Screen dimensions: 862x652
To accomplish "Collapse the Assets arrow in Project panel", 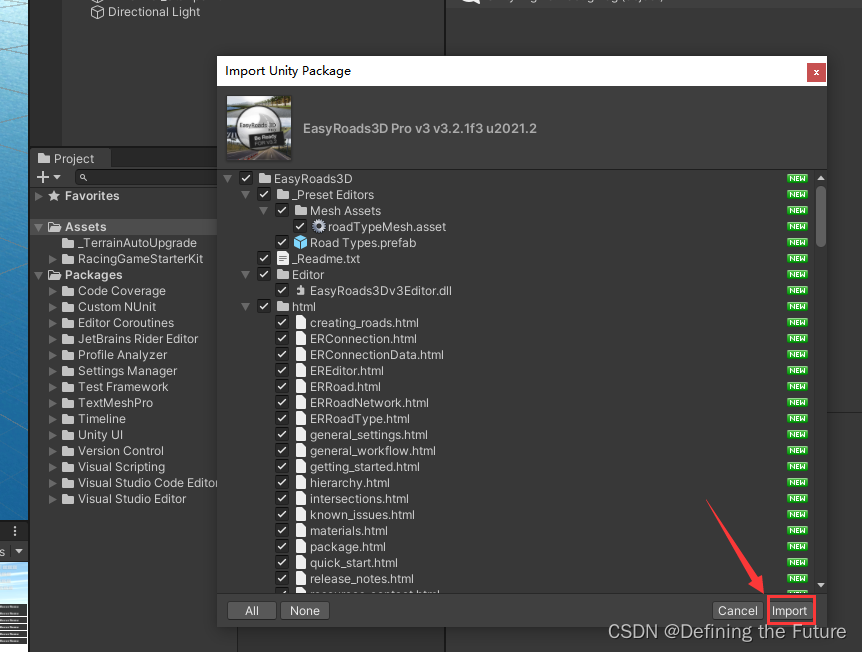I will (38, 227).
